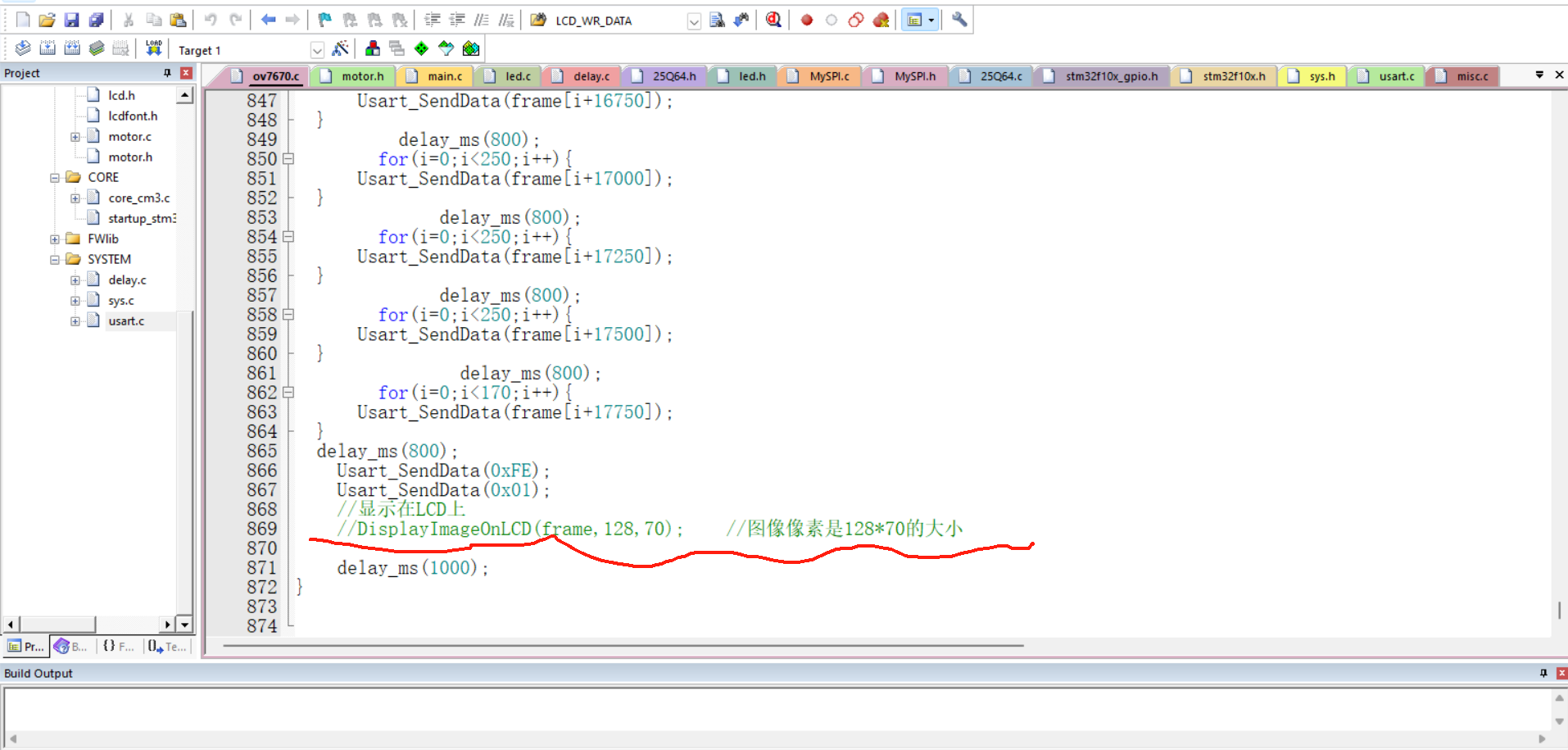Start a debug session with the magnifier icon
Viewport: 1568px width, 750px height.
[x=773, y=20]
